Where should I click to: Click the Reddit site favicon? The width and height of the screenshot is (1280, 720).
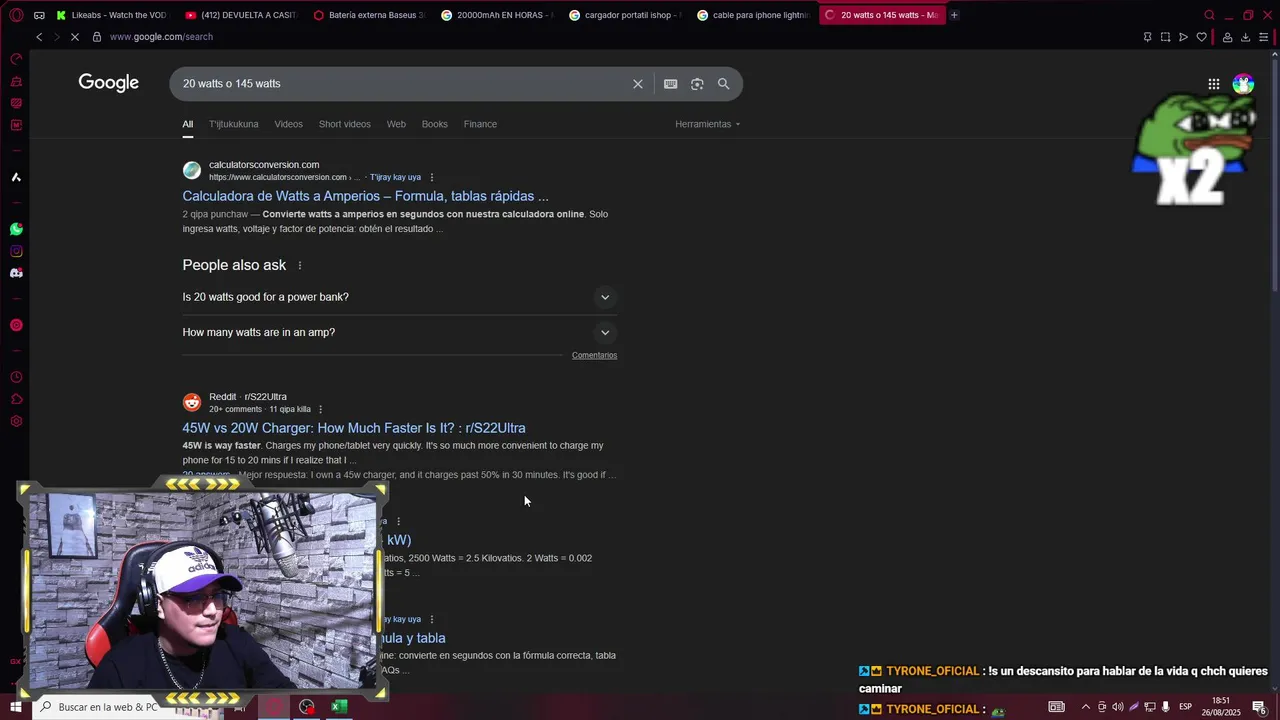pos(192,402)
